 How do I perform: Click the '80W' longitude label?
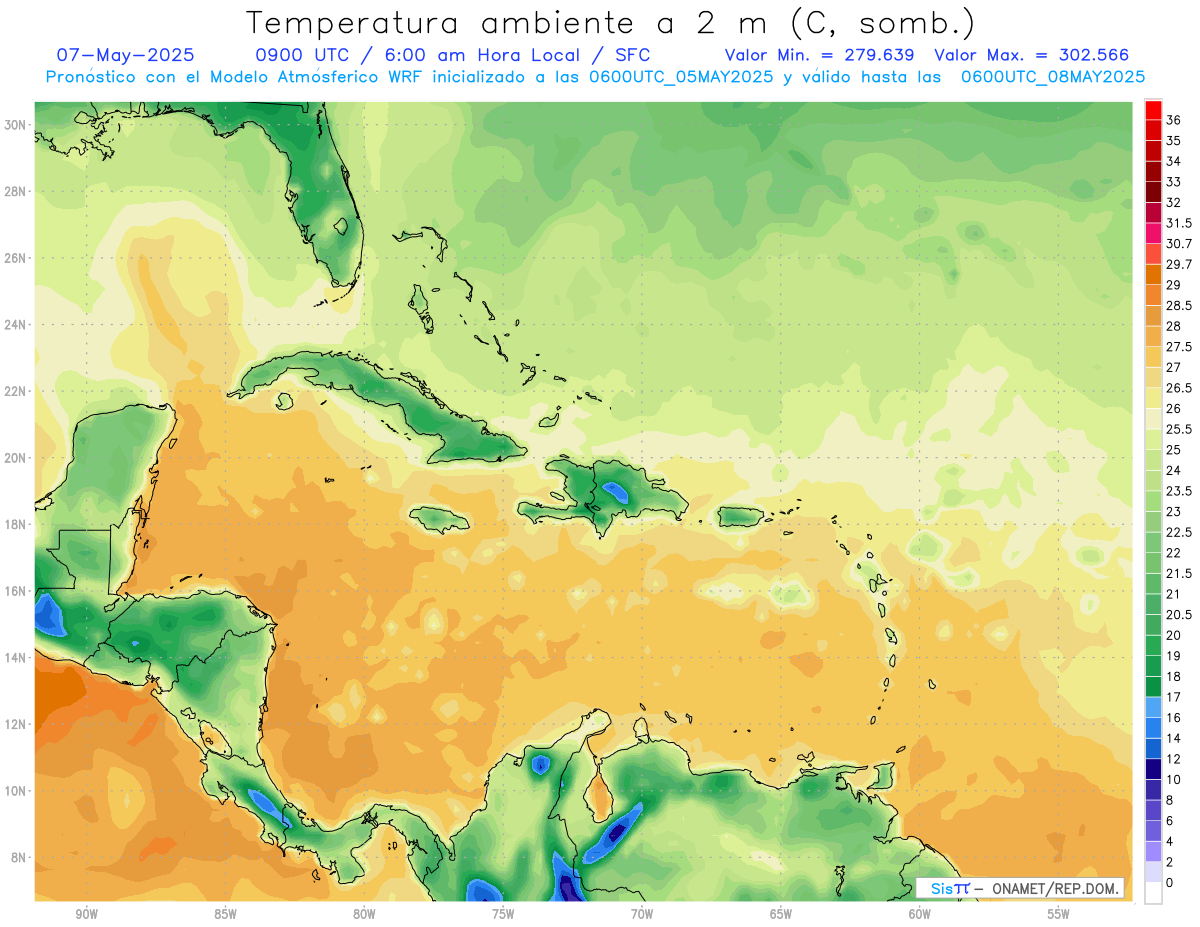click(x=365, y=915)
